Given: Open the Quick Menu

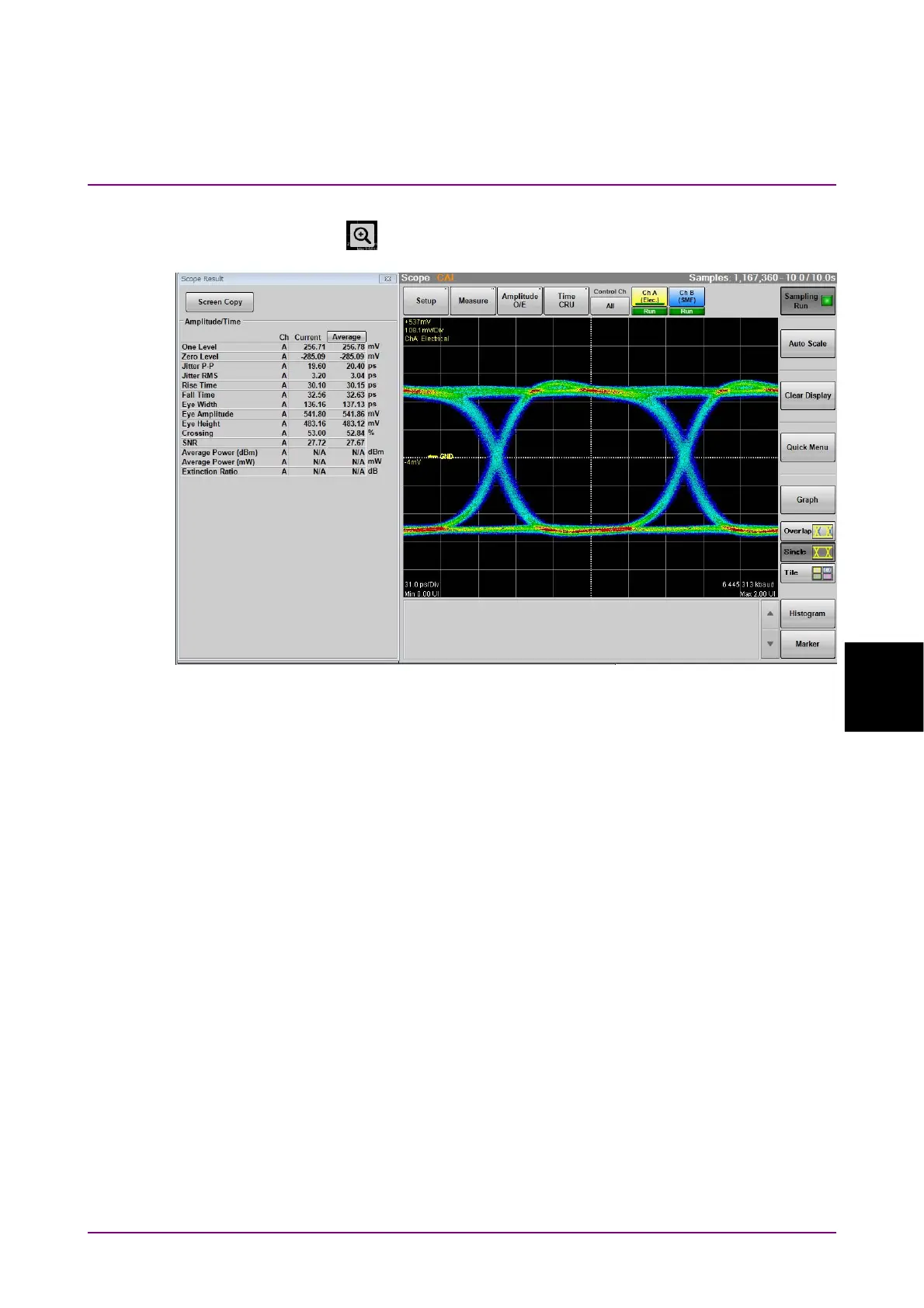Looking at the screenshot, I should (808, 447).
